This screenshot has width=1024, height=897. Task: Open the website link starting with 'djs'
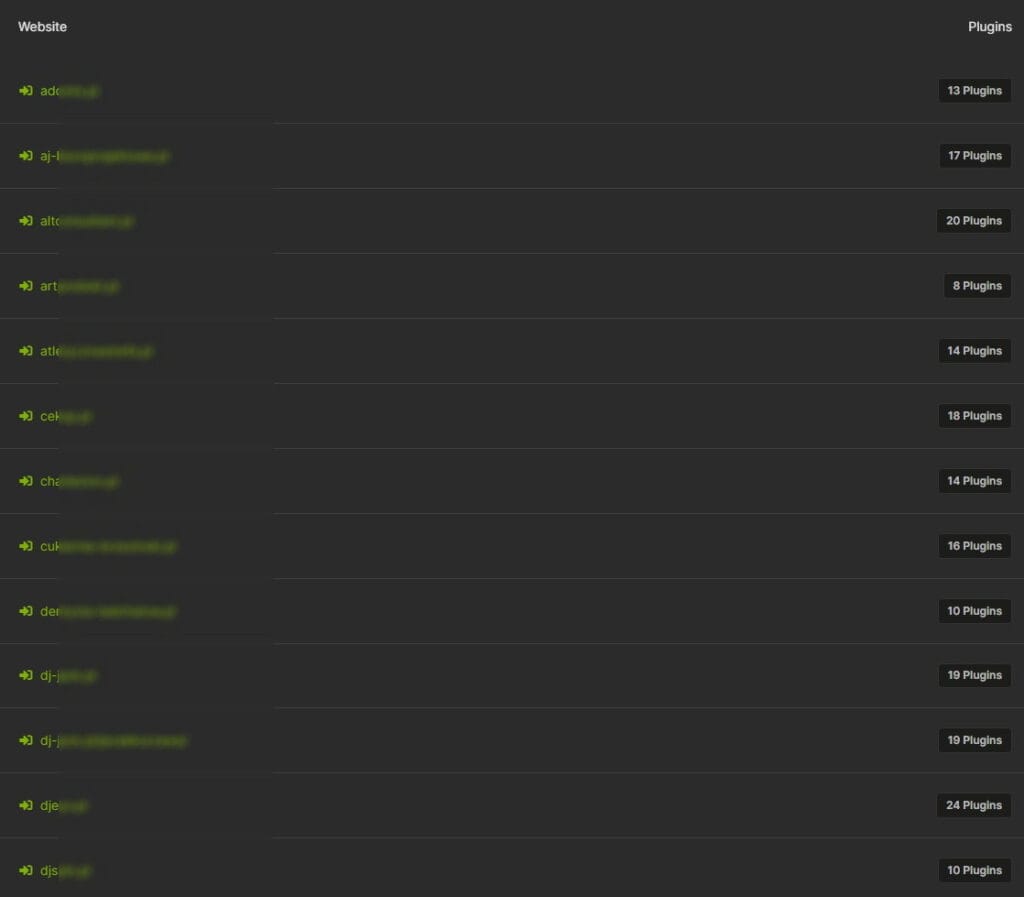click(x=65, y=871)
